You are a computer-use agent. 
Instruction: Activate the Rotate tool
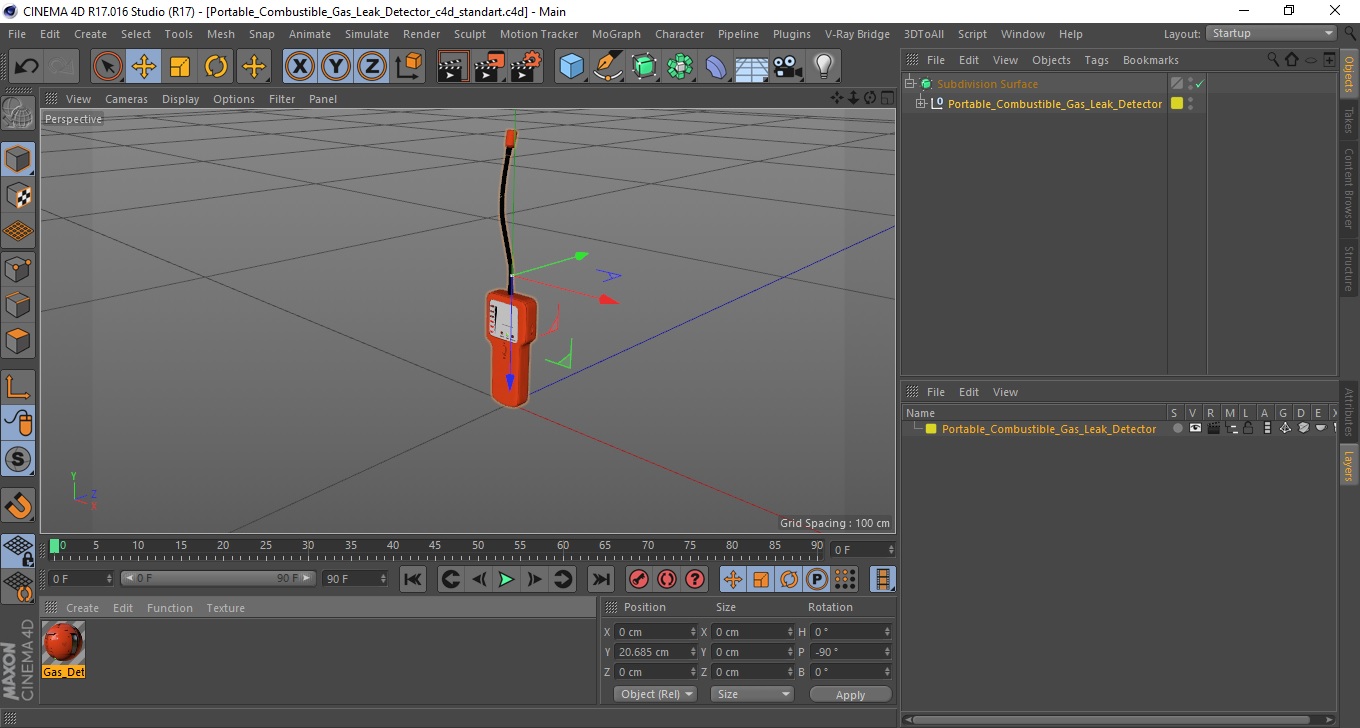(216, 67)
